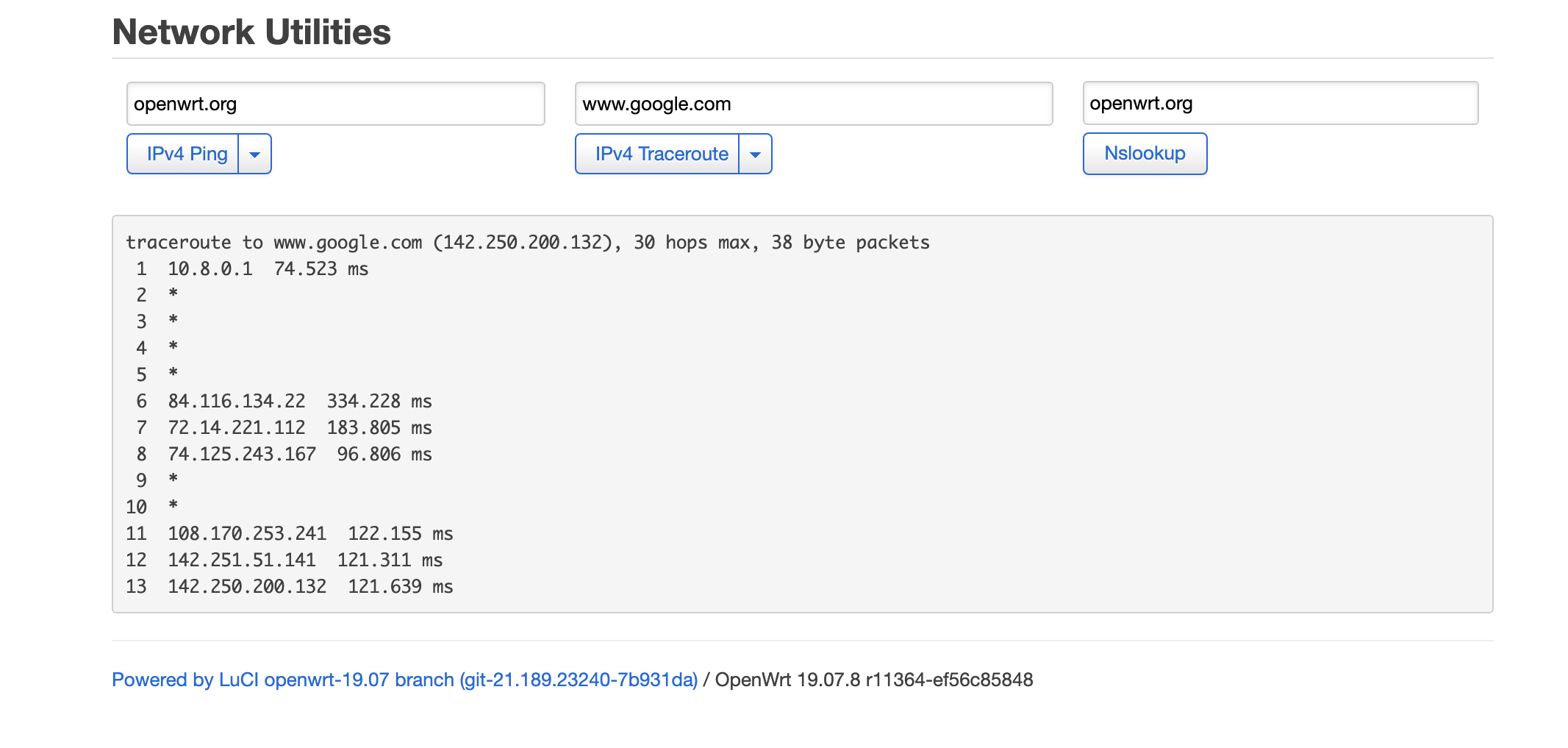Screen dimensions: 1568x748
Task: Click the git-21.189.23240-7b931da commit link
Action: [x=579, y=680]
